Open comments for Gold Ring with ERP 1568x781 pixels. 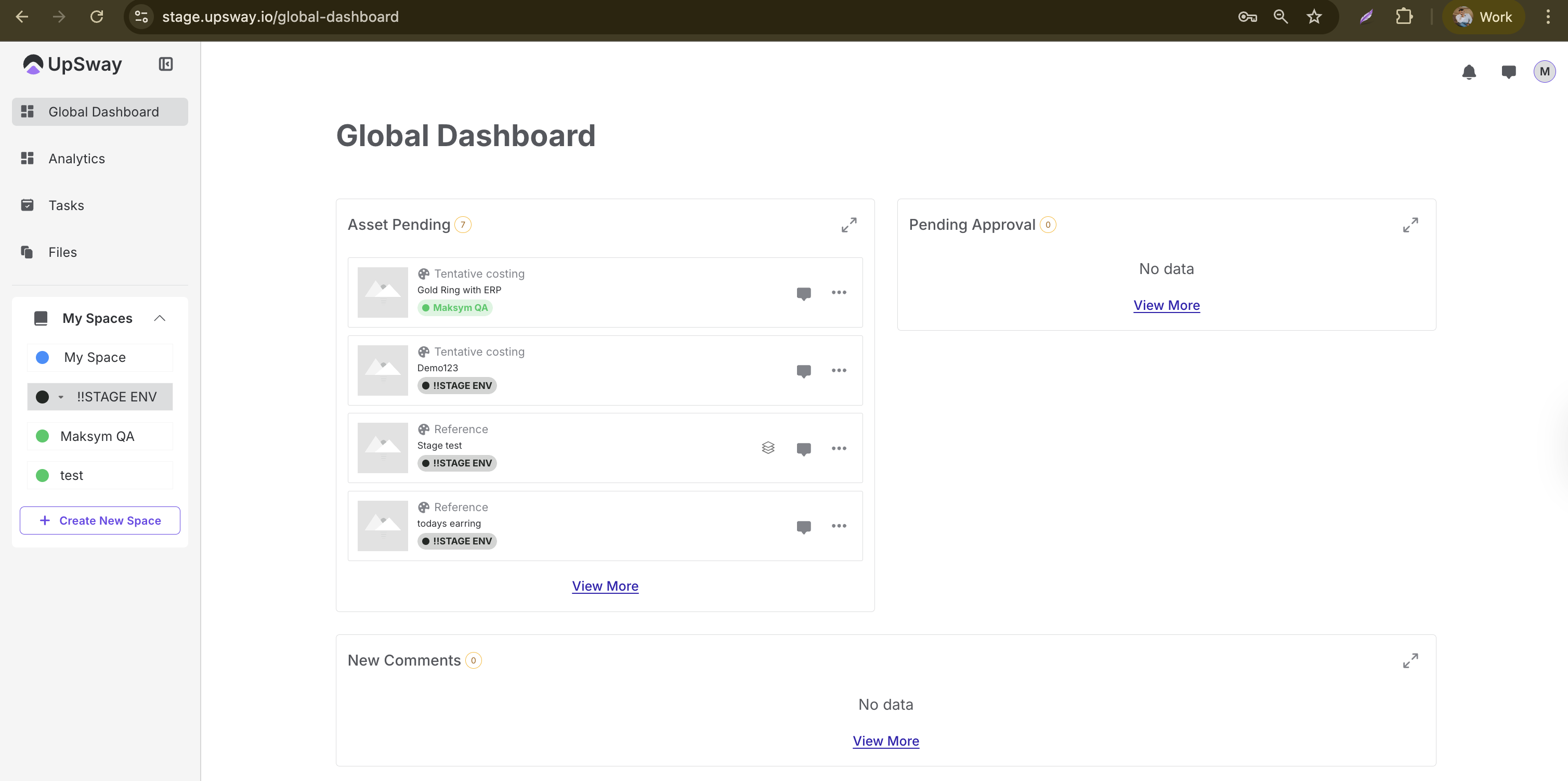(803, 293)
